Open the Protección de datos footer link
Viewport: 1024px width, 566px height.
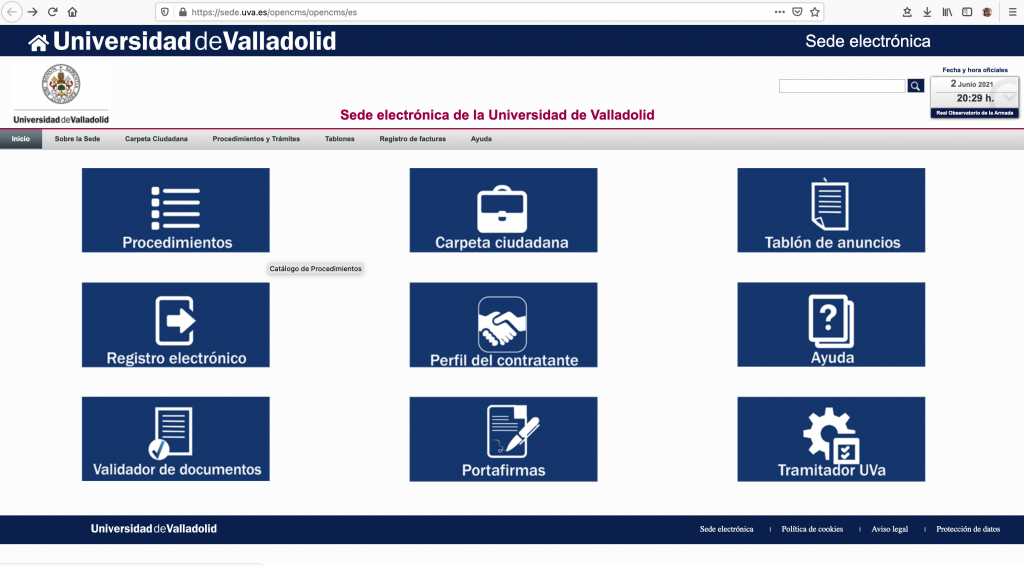968,529
